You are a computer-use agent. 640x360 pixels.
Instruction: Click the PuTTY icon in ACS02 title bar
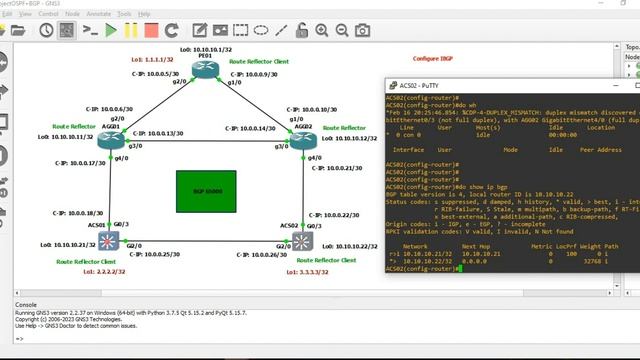[393, 85]
